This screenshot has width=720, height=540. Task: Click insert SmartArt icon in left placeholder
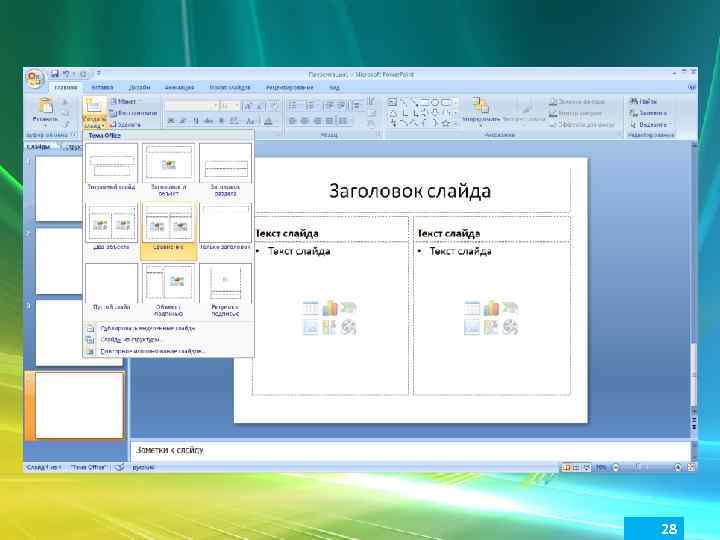tap(349, 308)
